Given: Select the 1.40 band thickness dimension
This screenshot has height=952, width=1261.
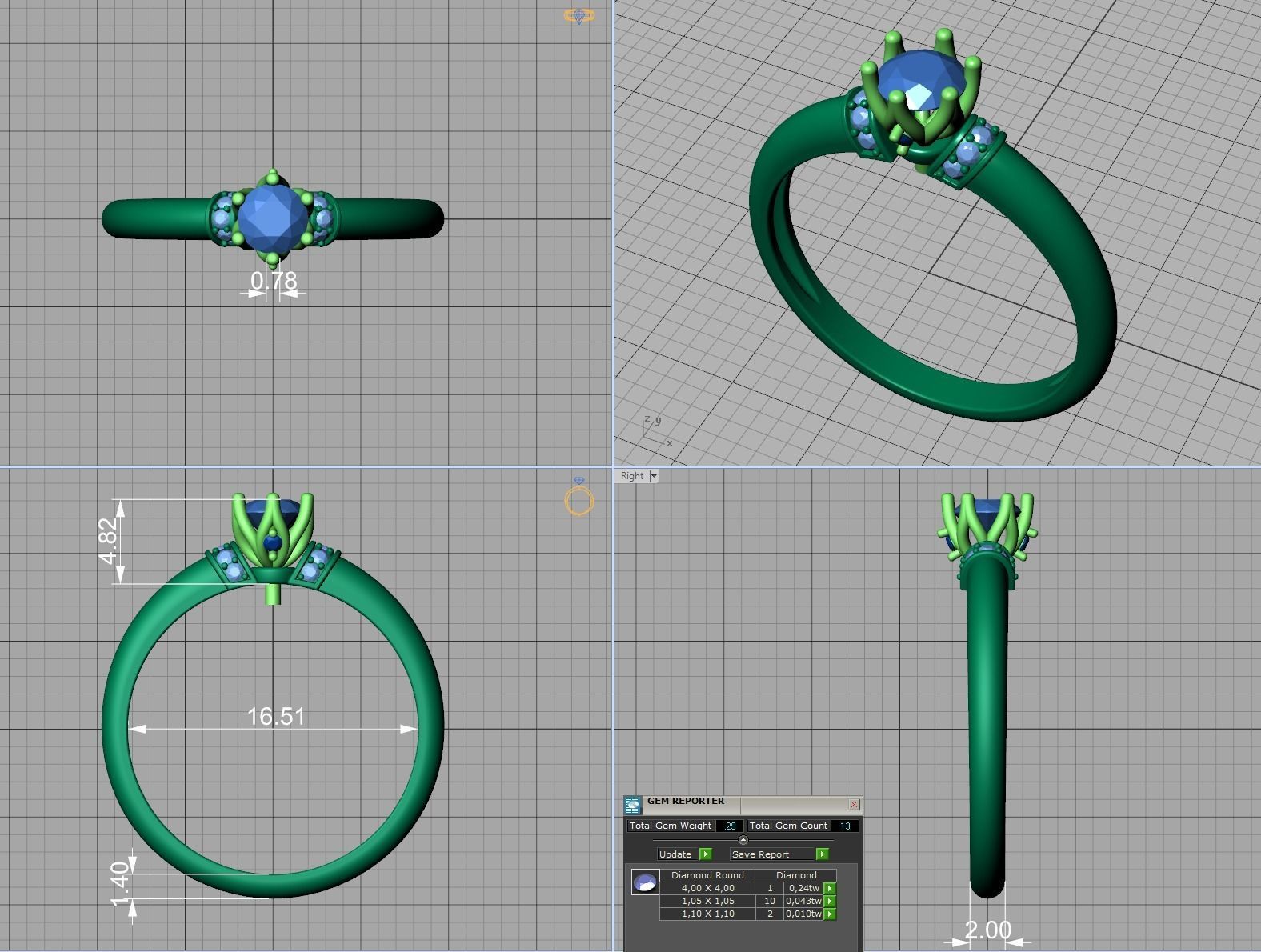Looking at the screenshot, I should [119, 884].
